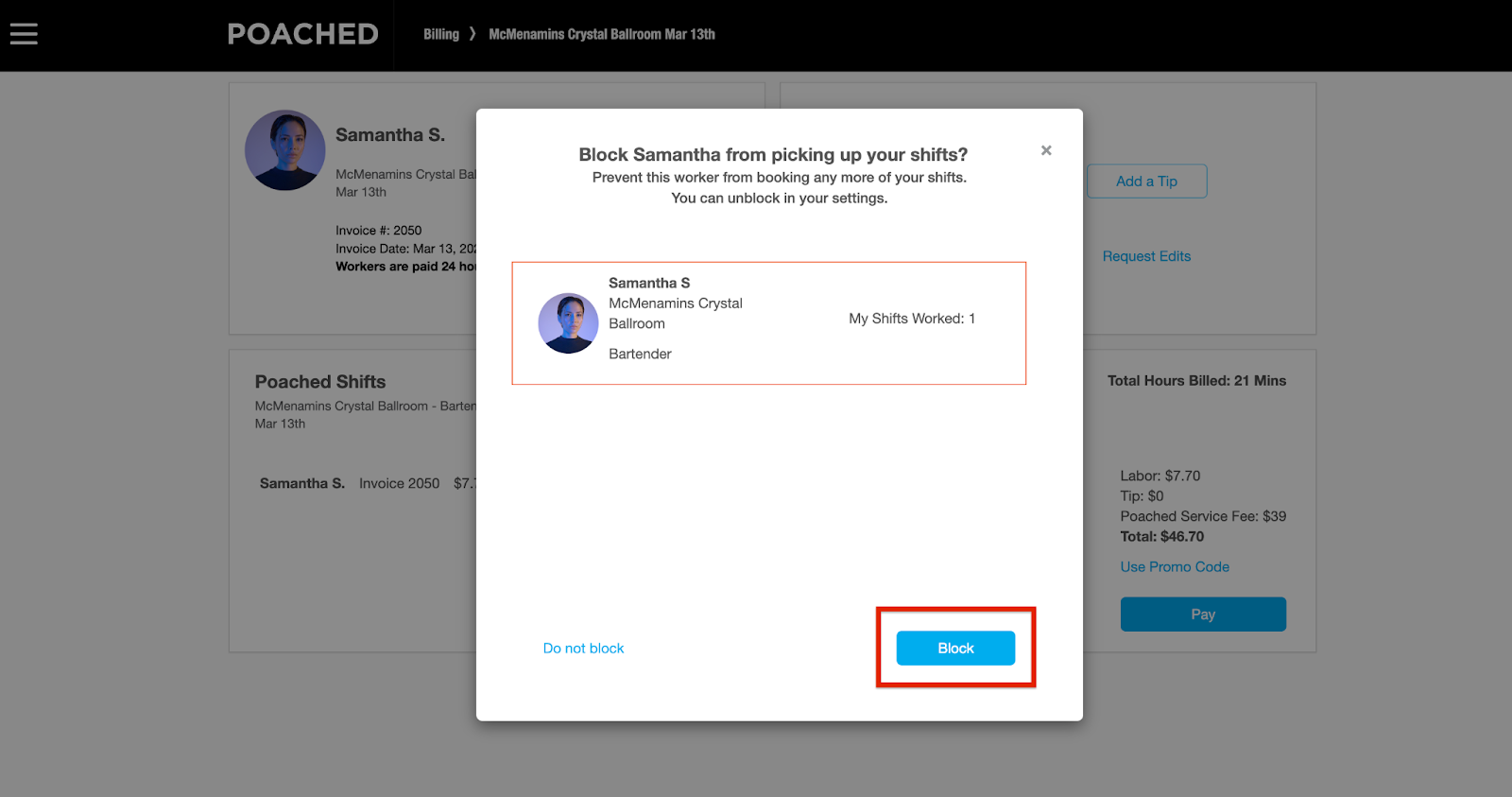Image resolution: width=1512 pixels, height=797 pixels.
Task: Click Samantha S. name in Poached Shifts
Action: click(x=302, y=483)
